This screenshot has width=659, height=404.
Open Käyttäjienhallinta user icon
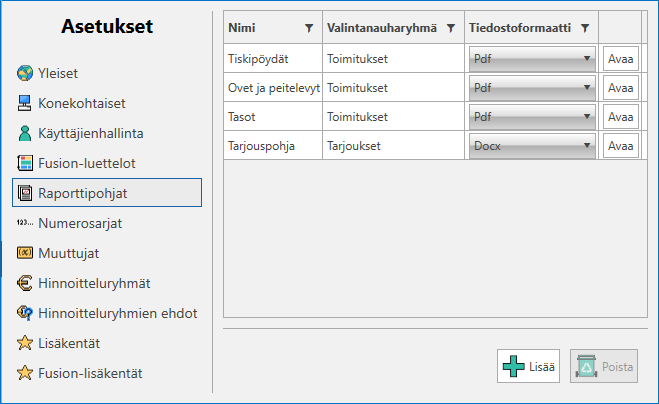(x=25, y=133)
